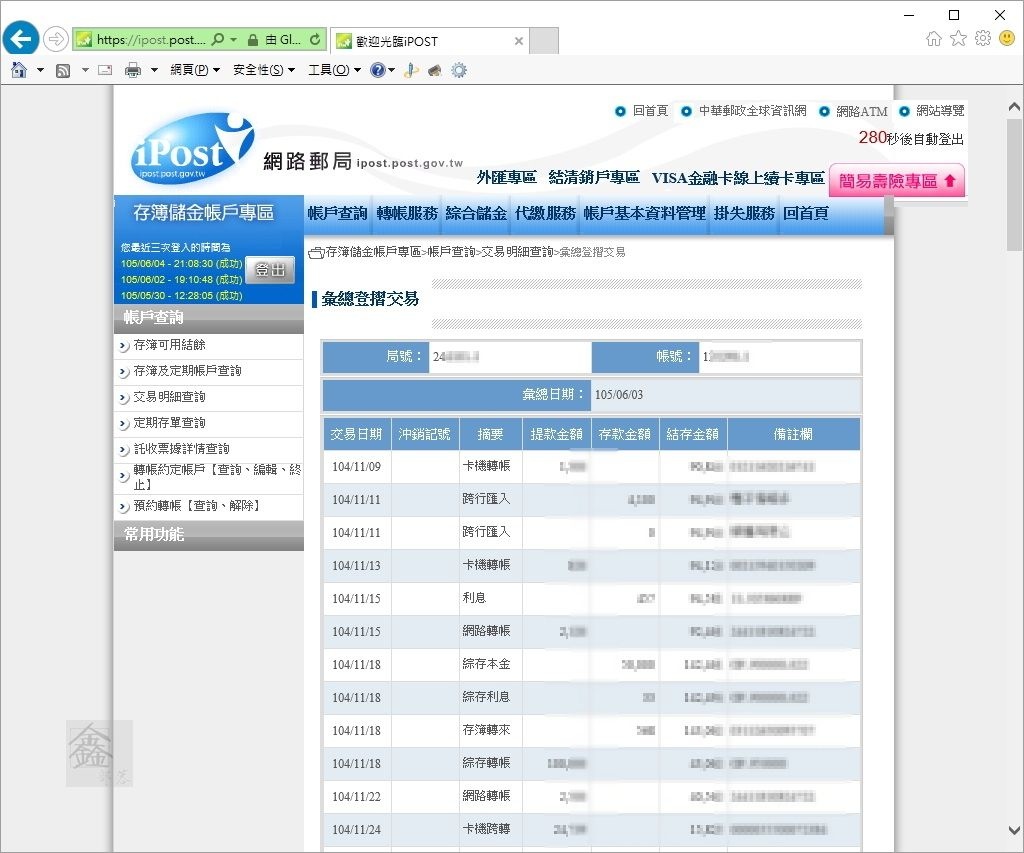Click the page scrollbar up arrow
Image resolution: width=1024 pixels, height=853 pixels.
tap(1014, 106)
